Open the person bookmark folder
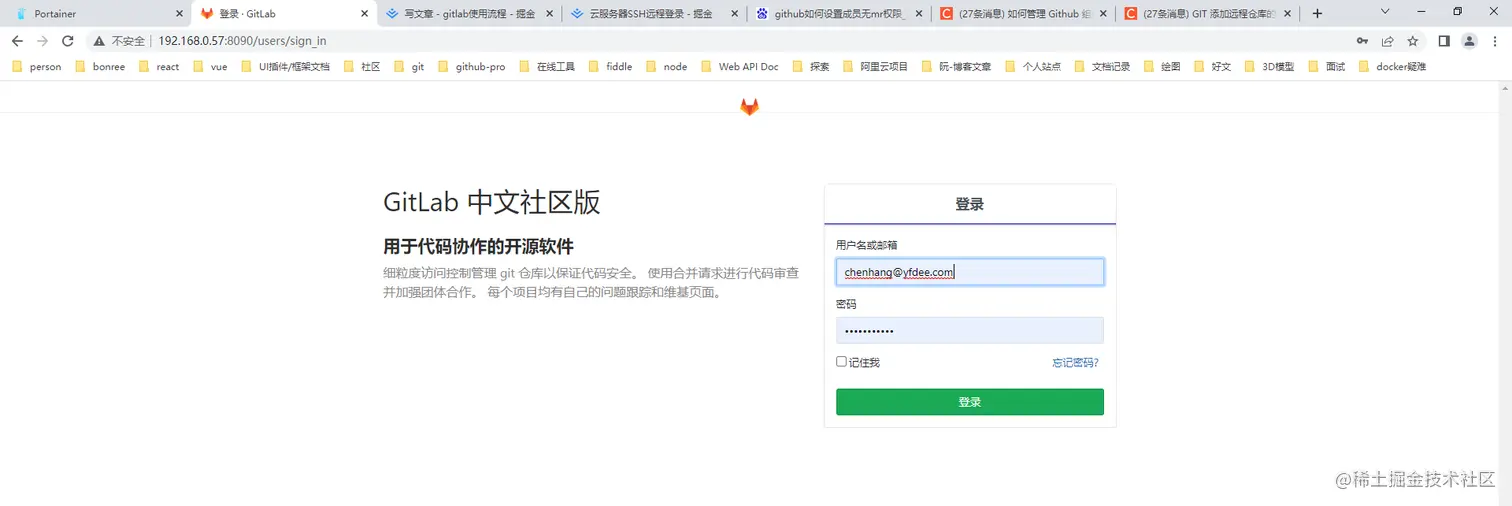This screenshot has height=506, width=1512. (37, 67)
